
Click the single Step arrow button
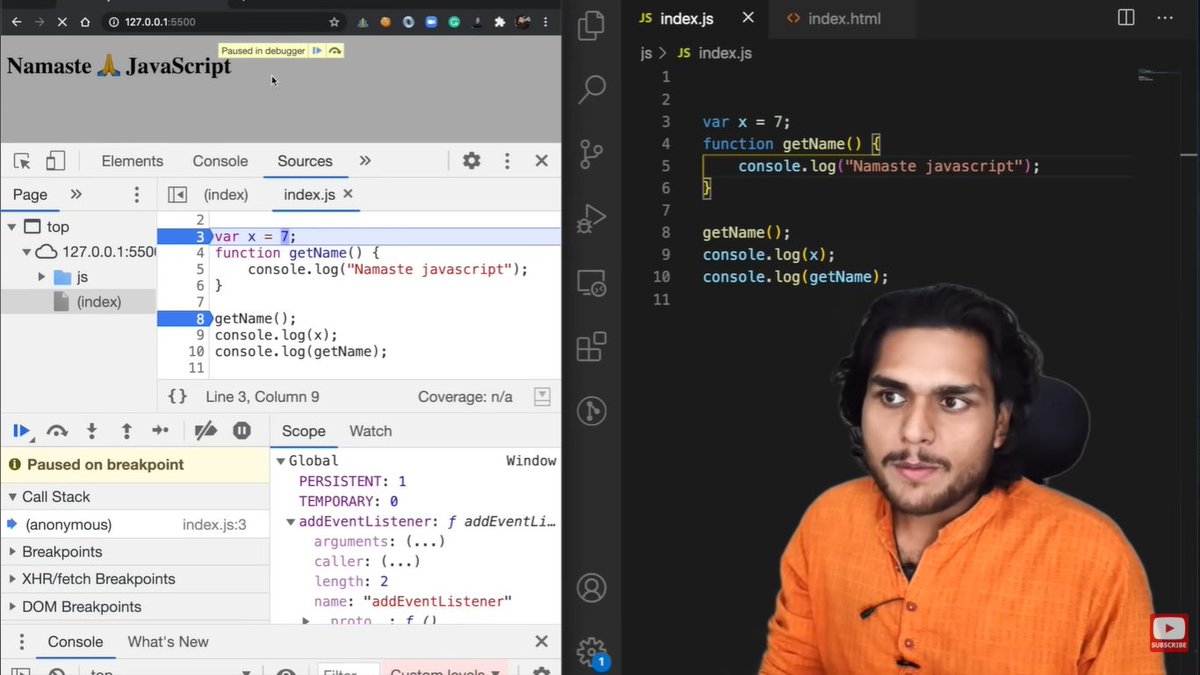click(x=160, y=431)
